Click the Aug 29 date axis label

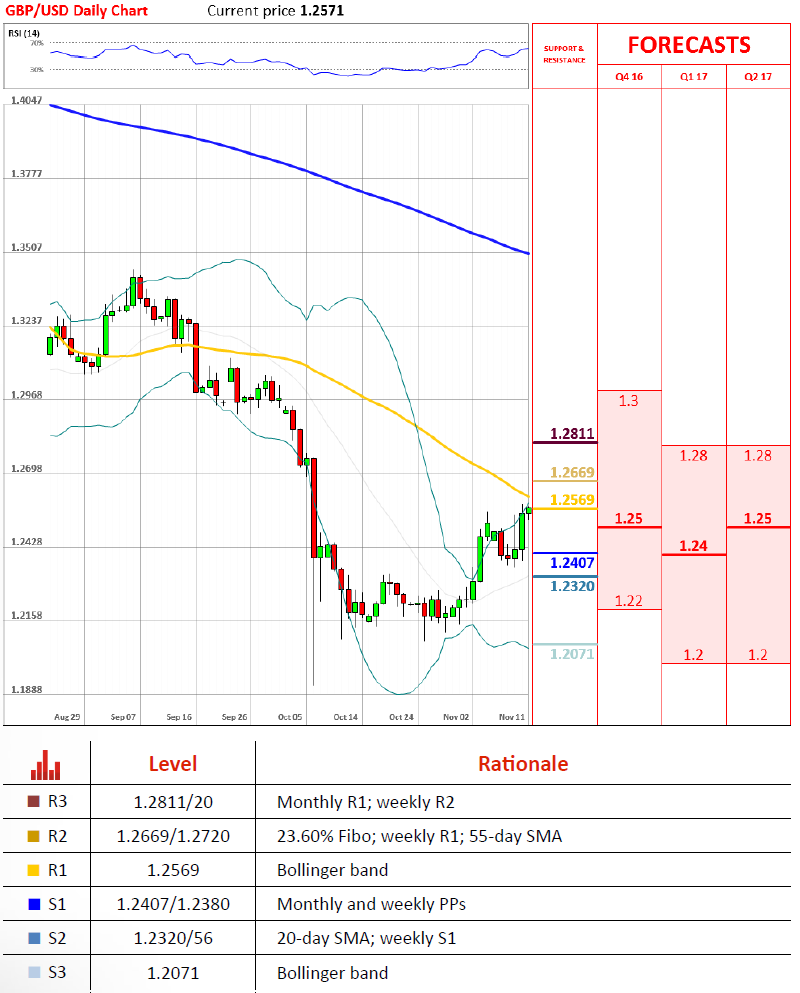coord(67,717)
